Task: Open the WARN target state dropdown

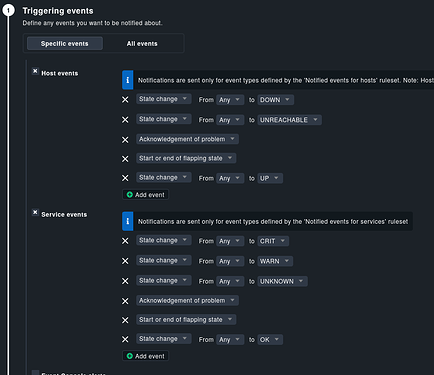Action: pyautogui.click(x=275, y=261)
